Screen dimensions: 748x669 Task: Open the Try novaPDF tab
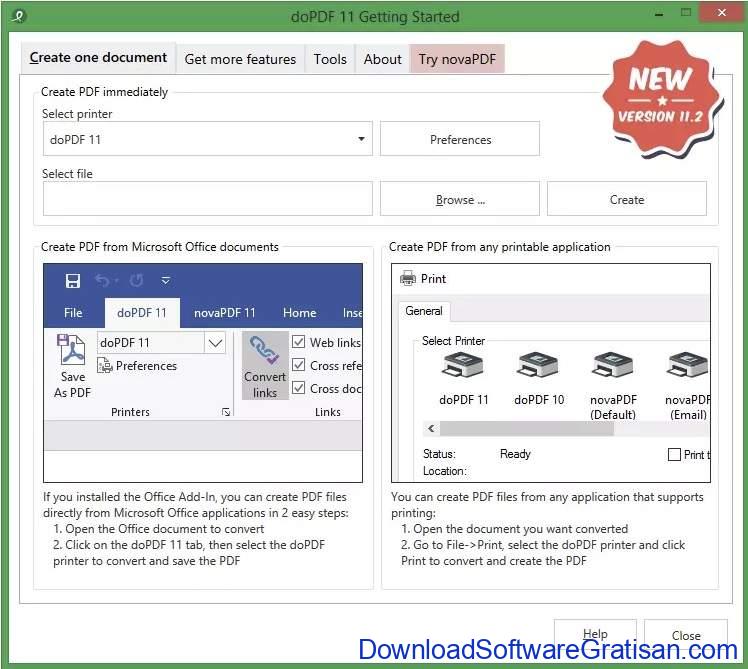pos(457,59)
